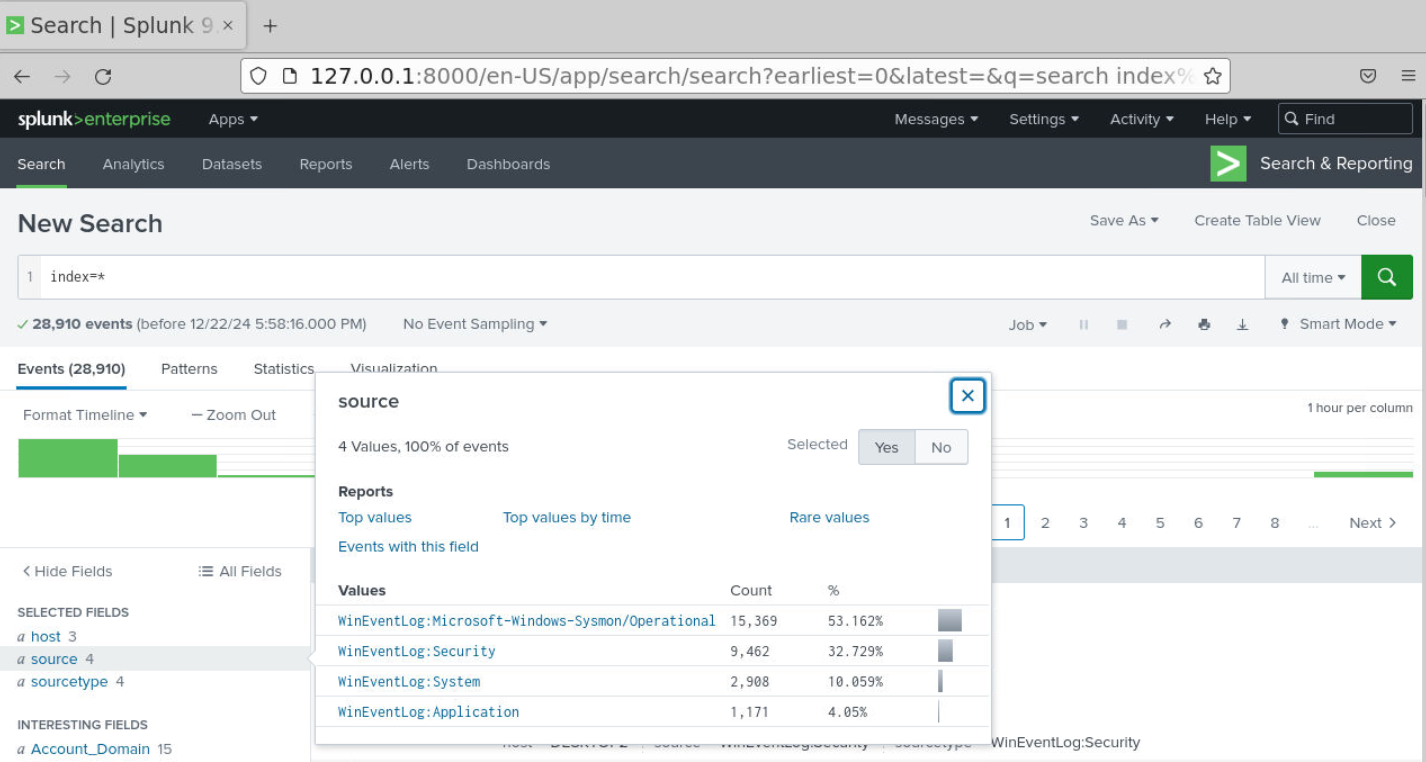Open the Job dropdown menu

coord(1028,324)
